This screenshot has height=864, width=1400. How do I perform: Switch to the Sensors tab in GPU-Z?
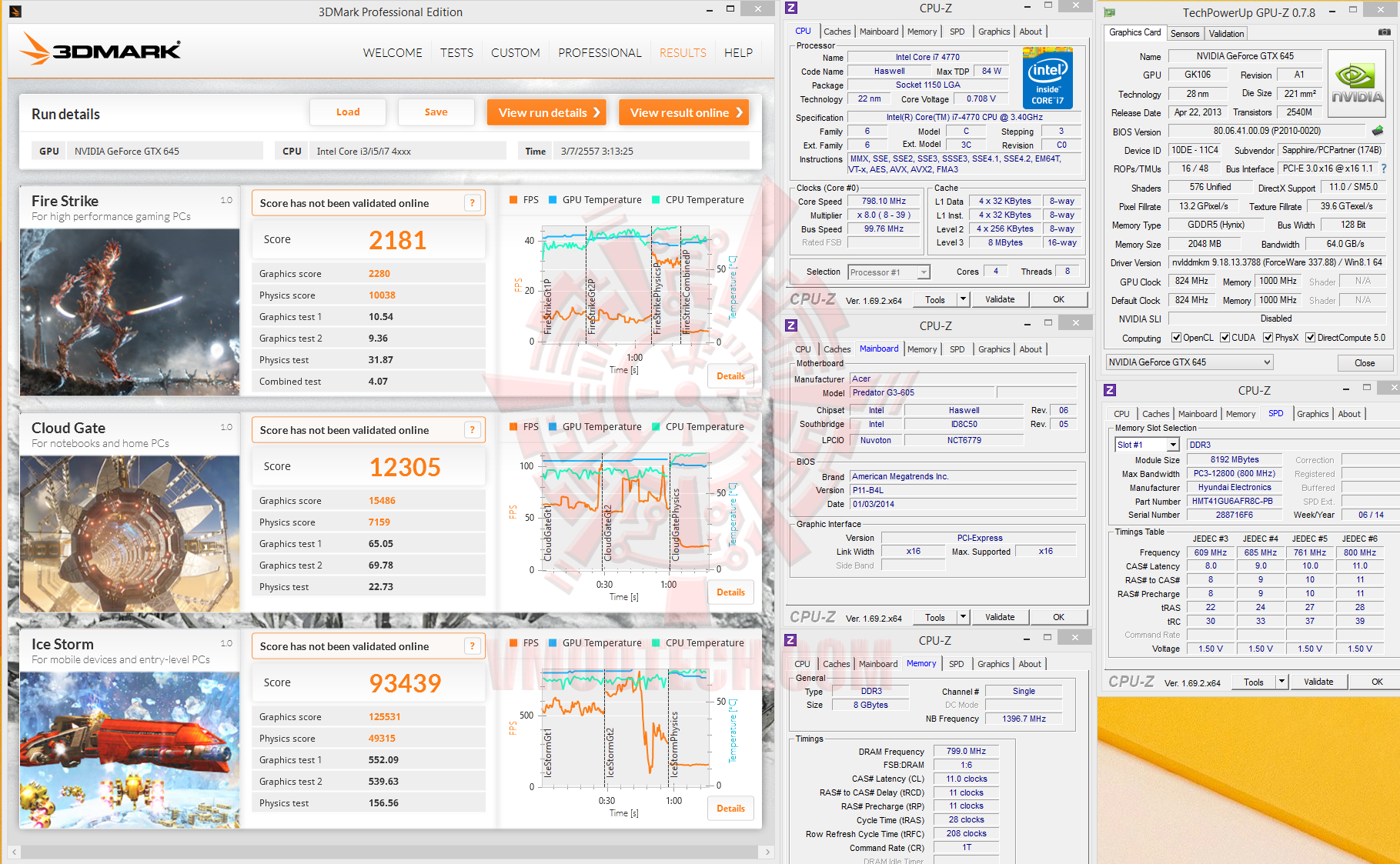click(x=1184, y=34)
